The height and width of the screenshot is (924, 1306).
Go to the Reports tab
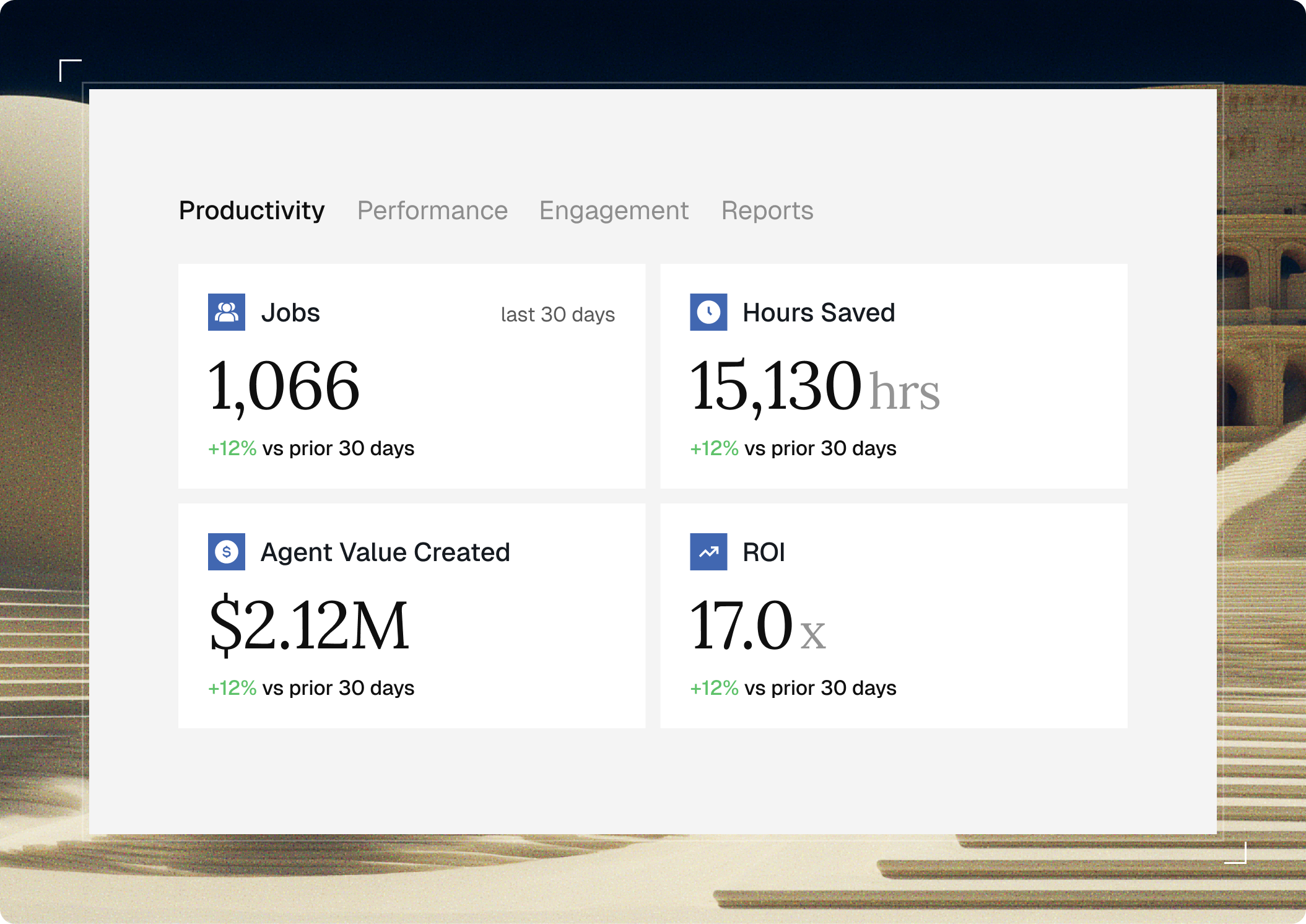767,211
